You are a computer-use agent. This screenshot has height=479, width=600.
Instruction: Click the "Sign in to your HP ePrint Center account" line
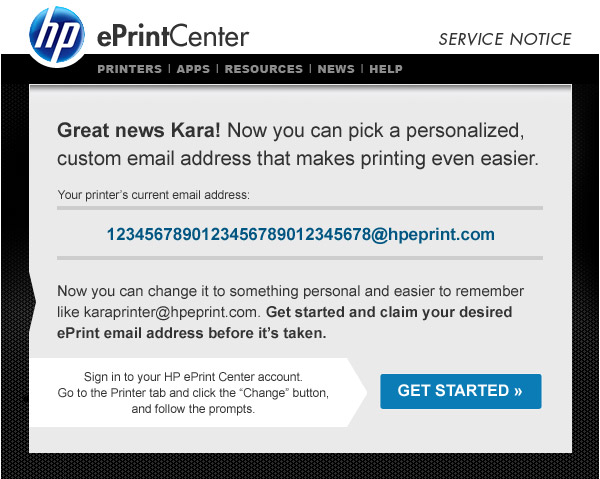coord(193,377)
